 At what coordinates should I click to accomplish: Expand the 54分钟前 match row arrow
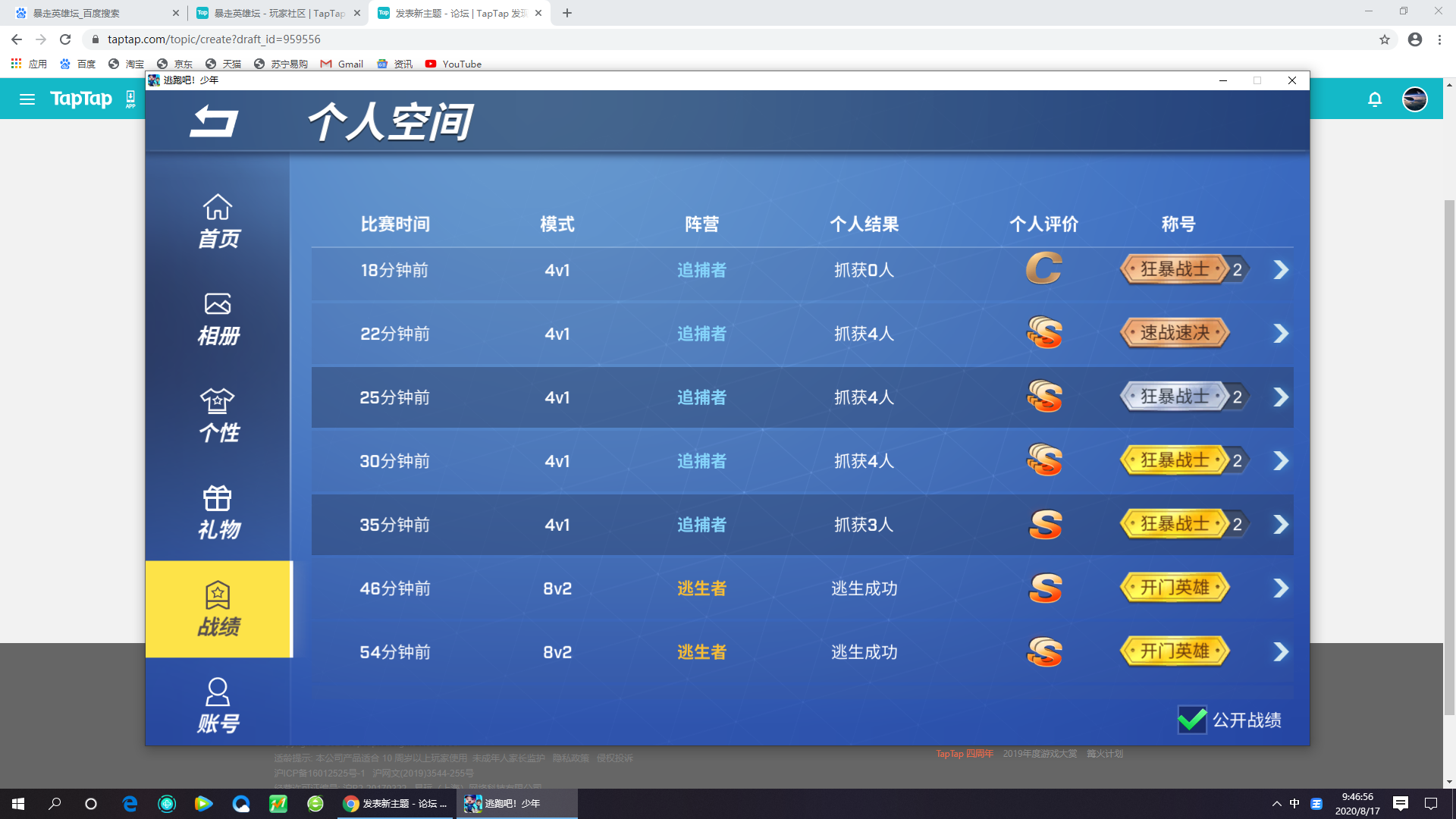click(x=1281, y=652)
